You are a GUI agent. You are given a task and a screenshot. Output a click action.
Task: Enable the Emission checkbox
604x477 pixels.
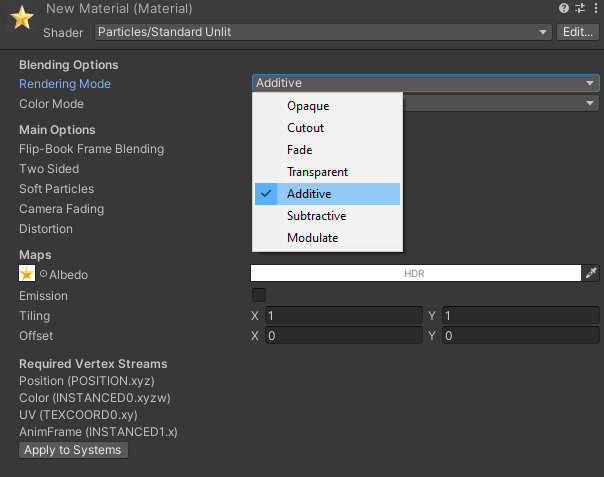coord(259,295)
